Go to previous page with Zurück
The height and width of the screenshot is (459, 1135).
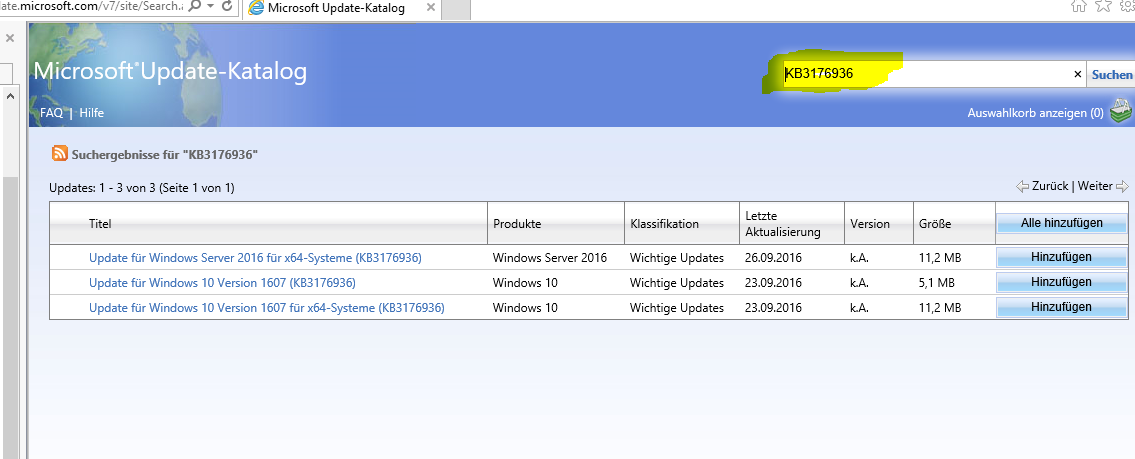[1050, 186]
